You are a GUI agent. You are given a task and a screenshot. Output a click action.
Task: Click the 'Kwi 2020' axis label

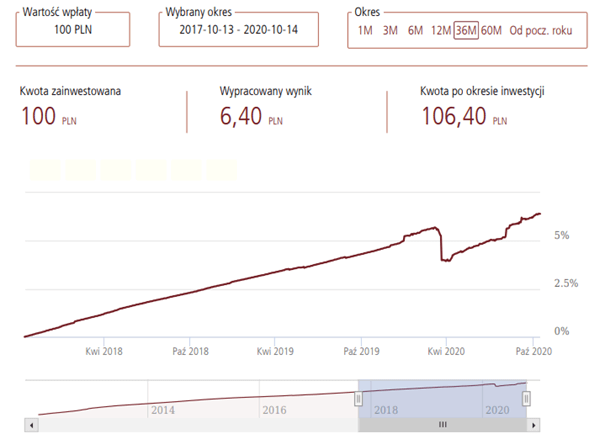coord(446,351)
